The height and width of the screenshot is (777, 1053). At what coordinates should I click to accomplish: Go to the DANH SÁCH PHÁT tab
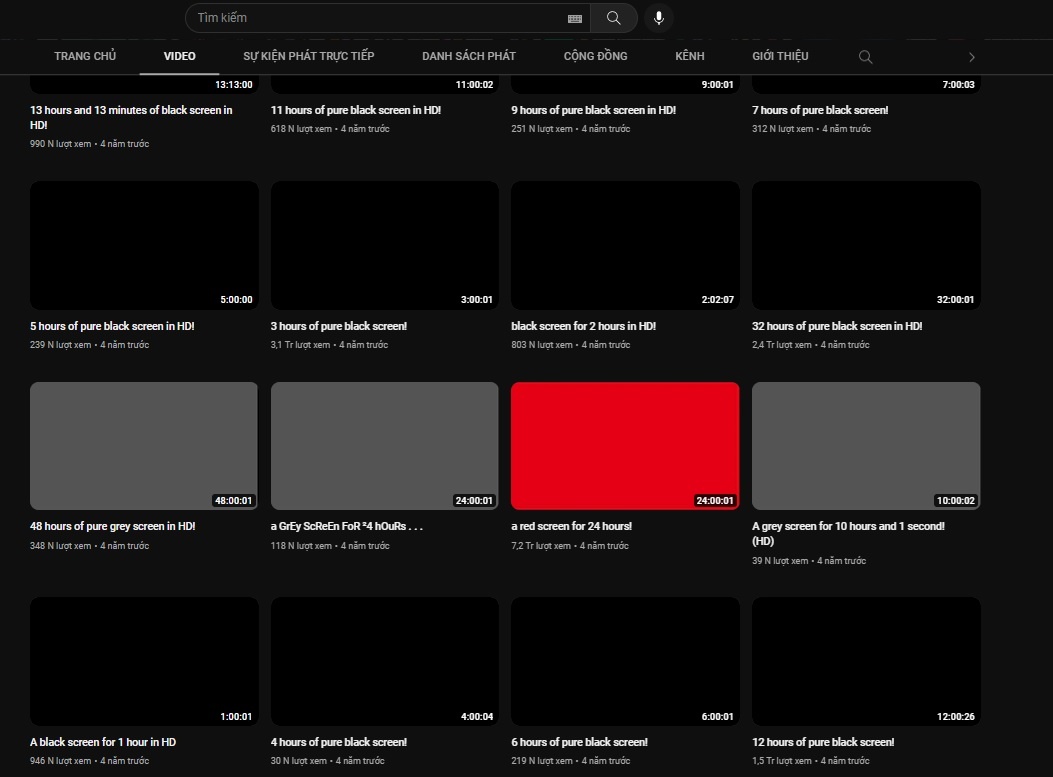point(469,56)
